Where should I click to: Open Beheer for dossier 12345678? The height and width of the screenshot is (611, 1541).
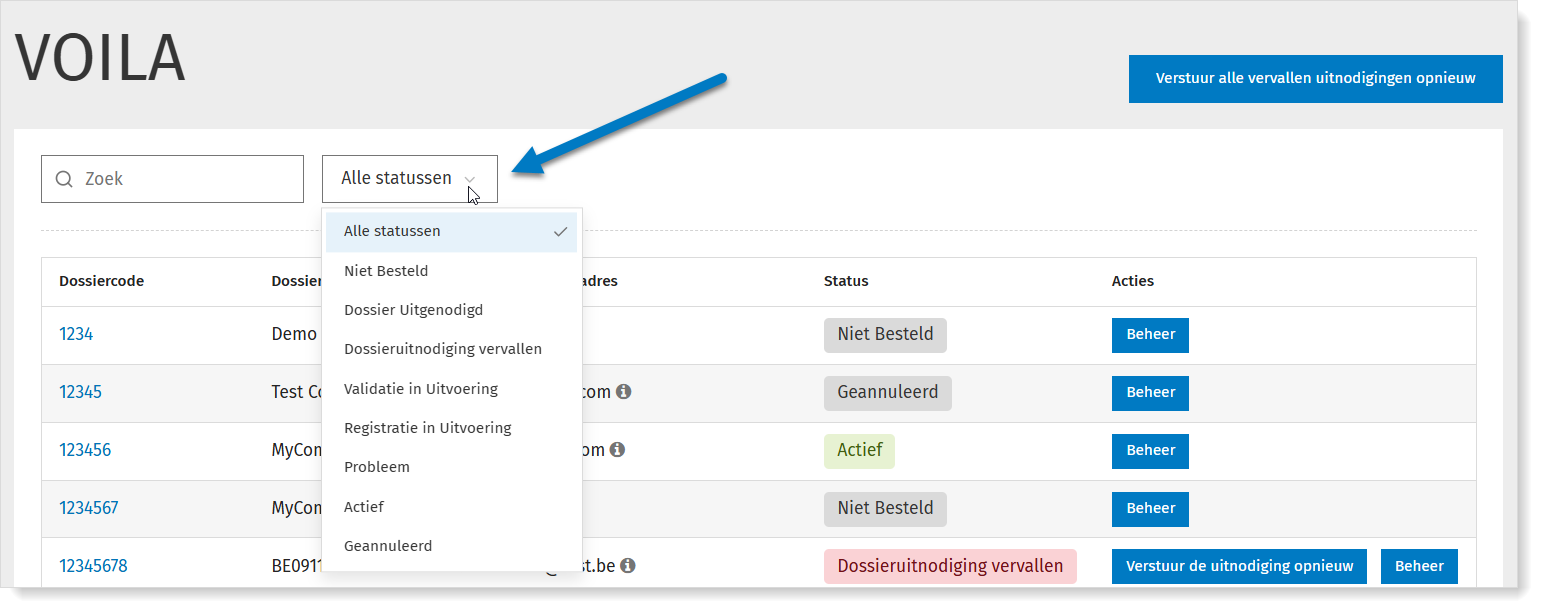point(1419,566)
